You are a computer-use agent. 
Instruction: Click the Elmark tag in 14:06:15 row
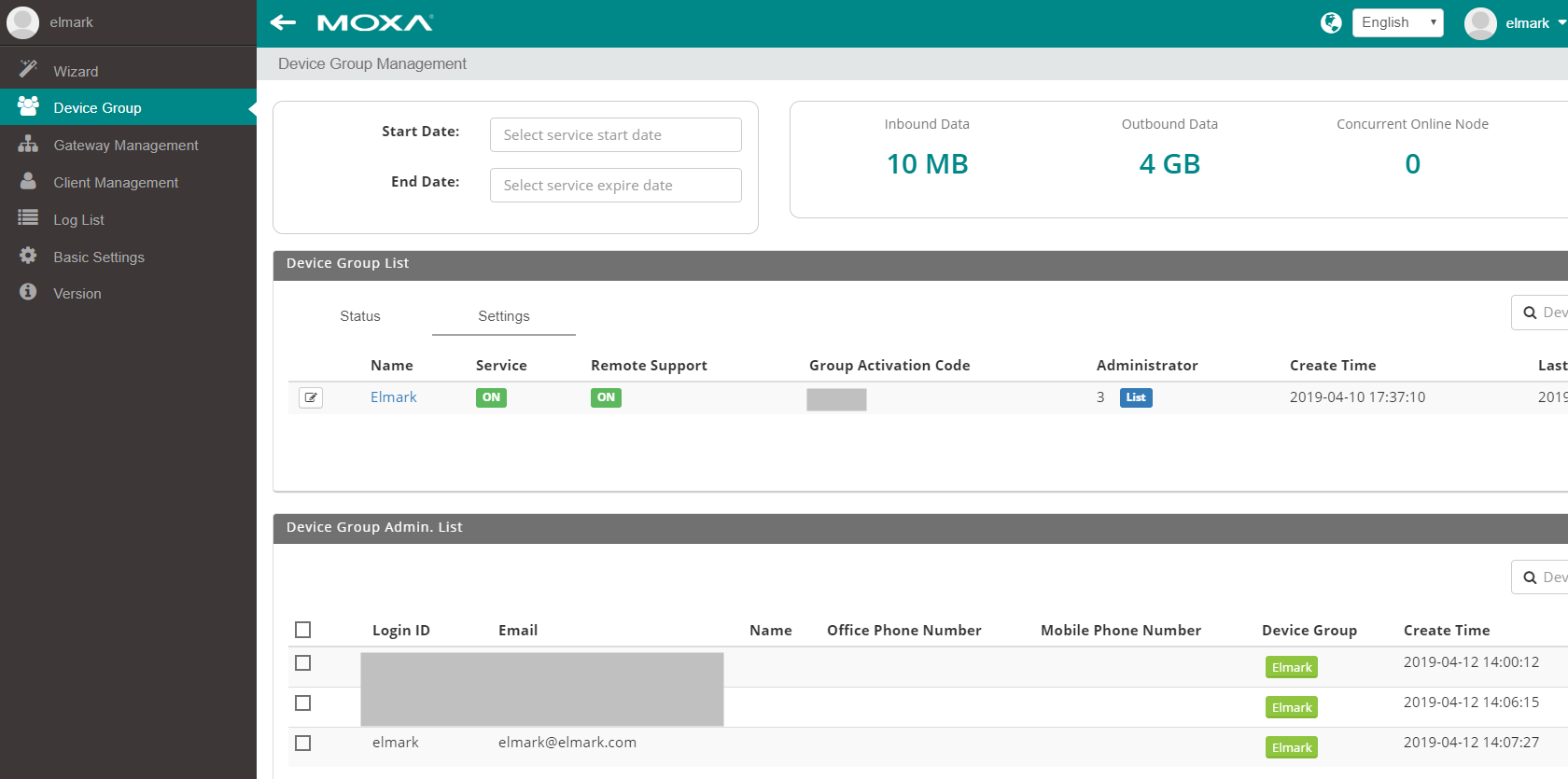pos(1292,707)
